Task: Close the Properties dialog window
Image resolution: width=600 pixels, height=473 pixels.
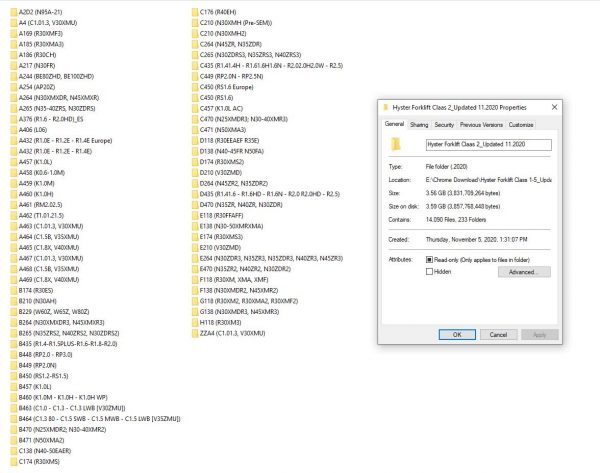Action: tap(554, 107)
